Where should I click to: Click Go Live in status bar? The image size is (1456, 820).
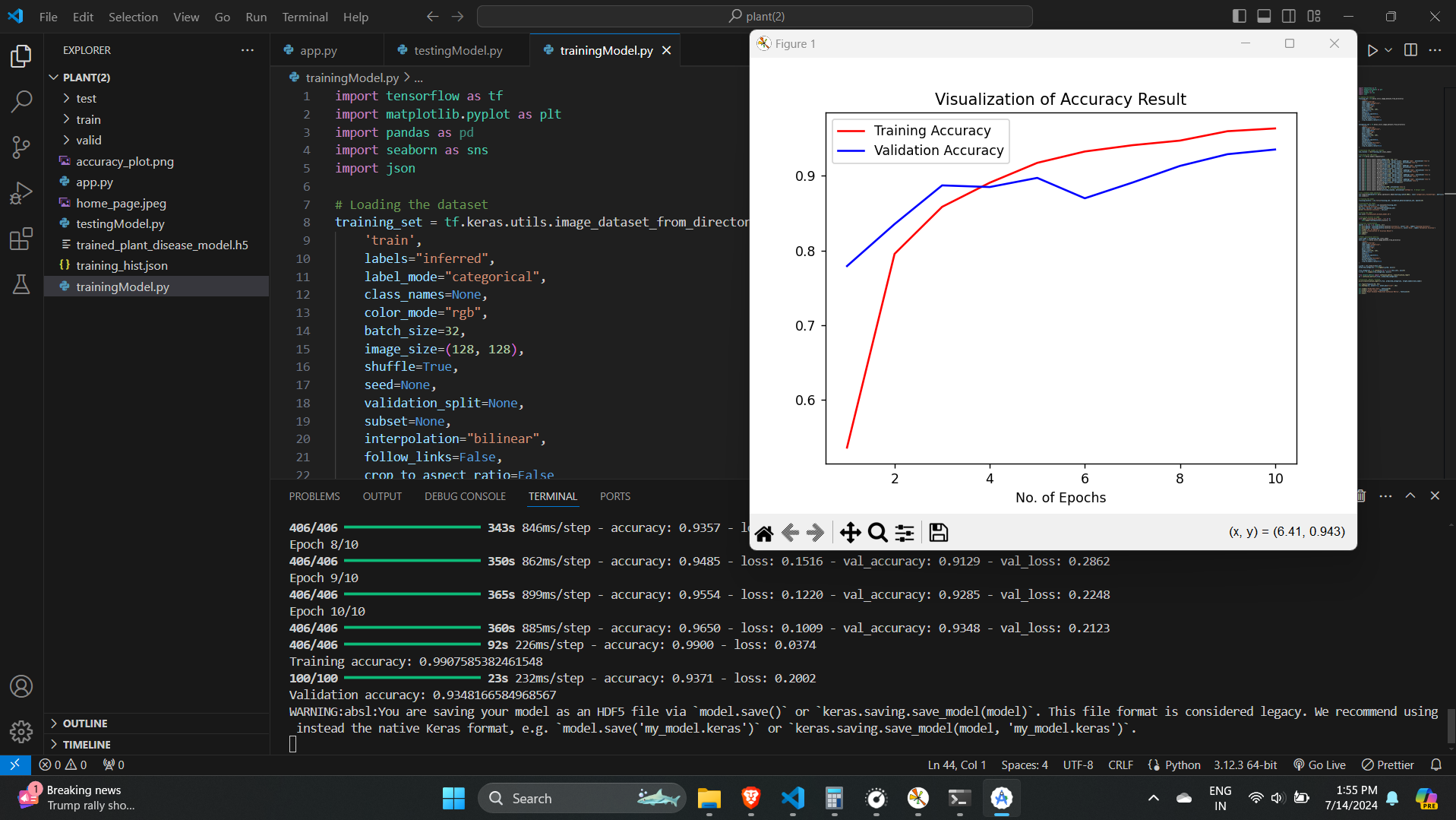1320,765
